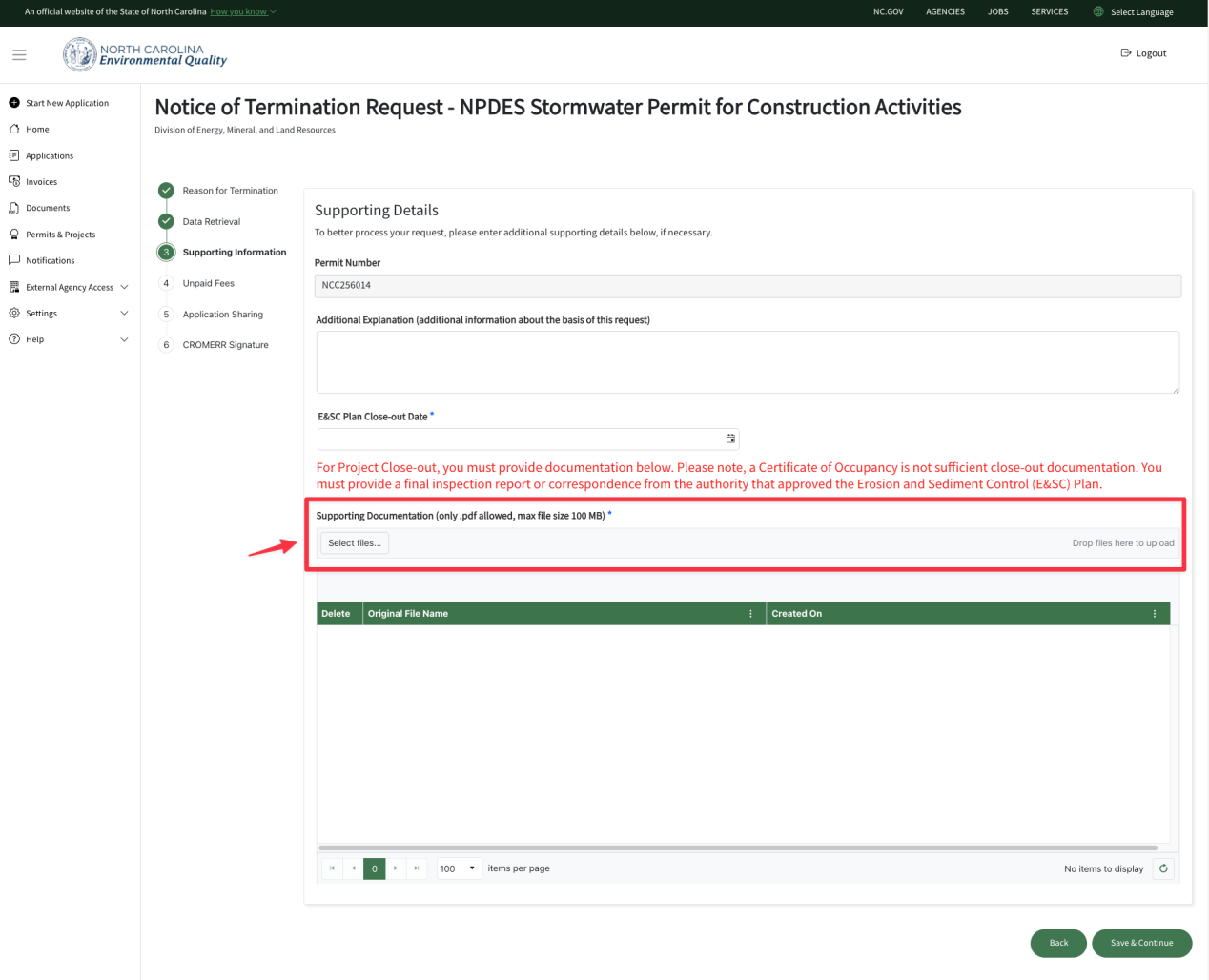Viewport: 1209px width, 980px height.
Task: Open the Applications section via its icon
Action: (x=12, y=154)
